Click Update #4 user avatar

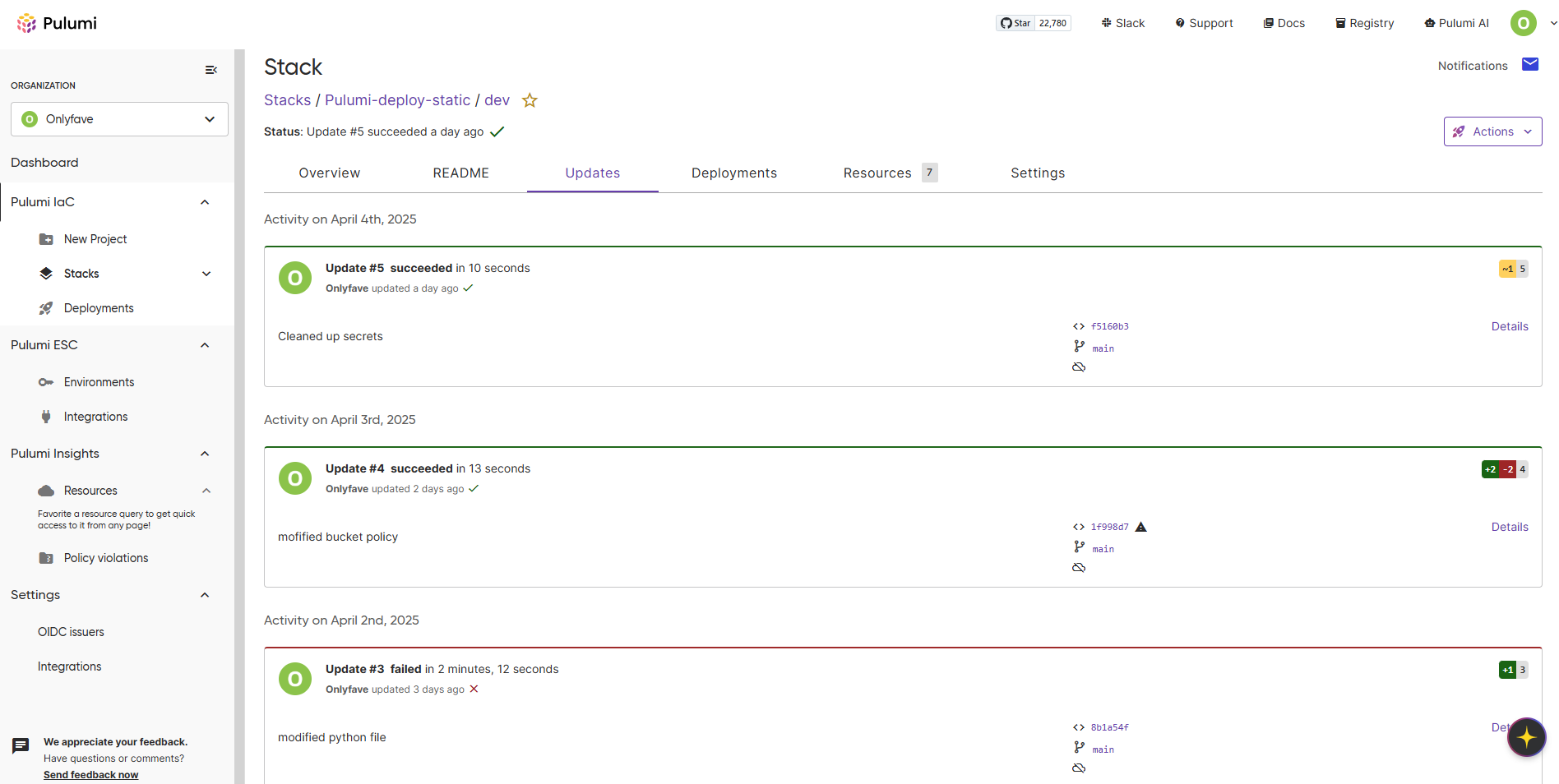click(295, 478)
